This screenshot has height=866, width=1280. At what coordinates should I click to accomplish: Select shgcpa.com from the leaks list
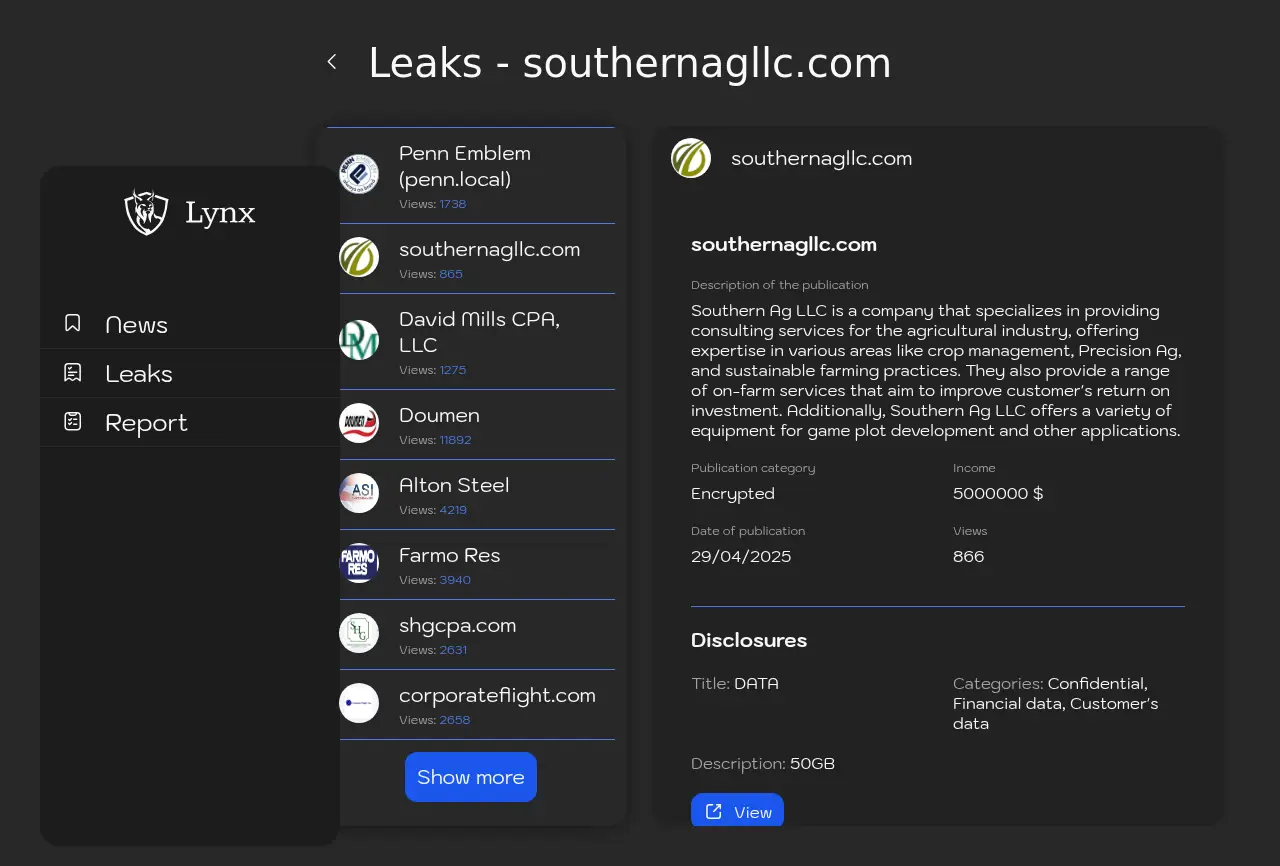pyautogui.click(x=457, y=626)
